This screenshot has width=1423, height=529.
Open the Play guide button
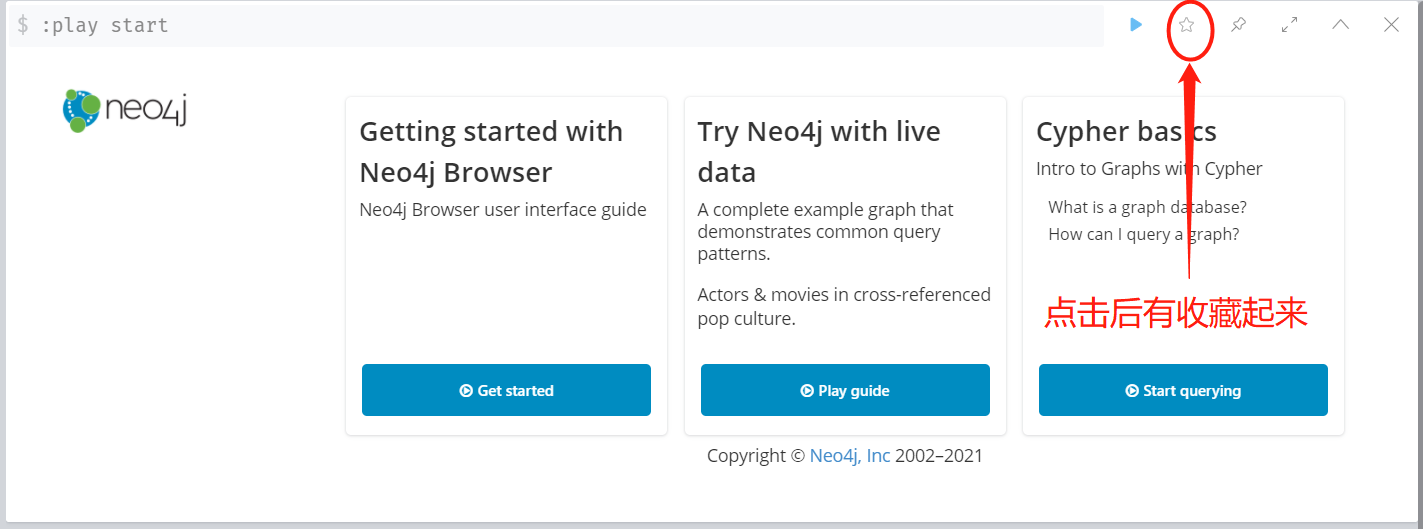[845, 390]
